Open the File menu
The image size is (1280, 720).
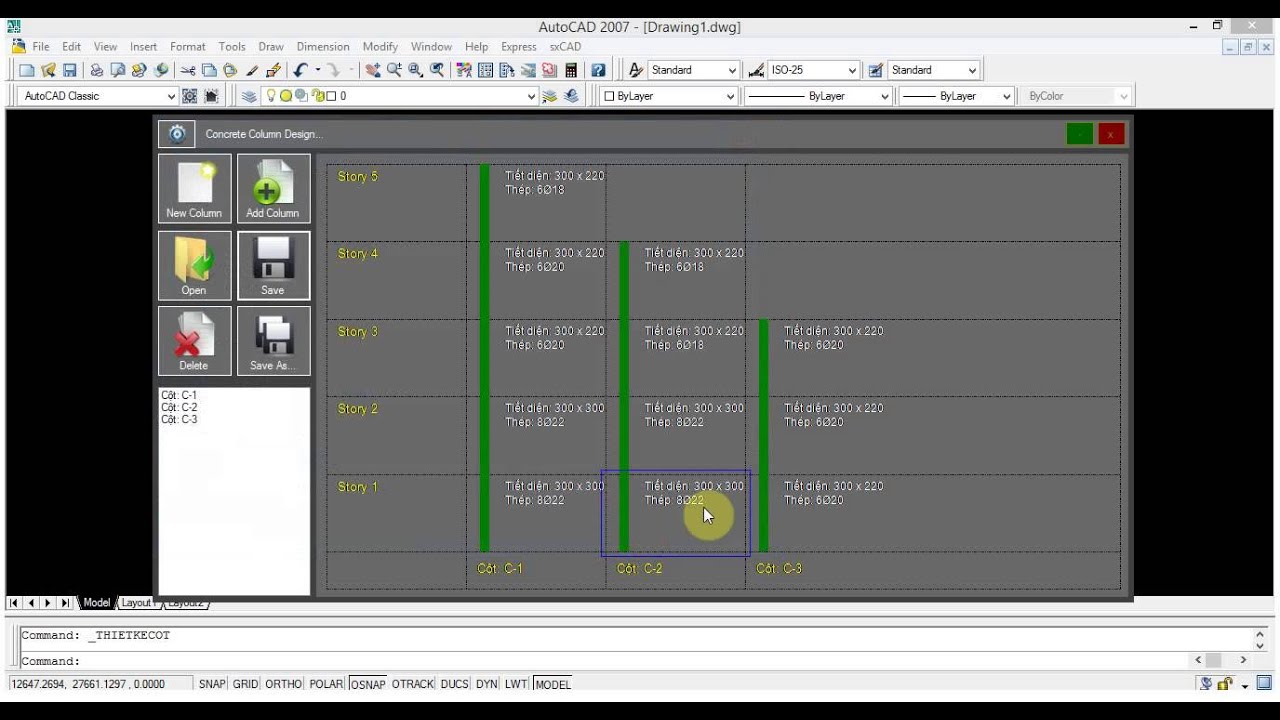coord(41,46)
